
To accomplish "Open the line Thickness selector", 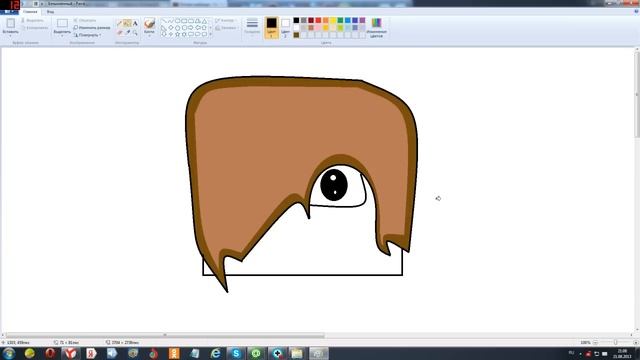I will (252, 27).
